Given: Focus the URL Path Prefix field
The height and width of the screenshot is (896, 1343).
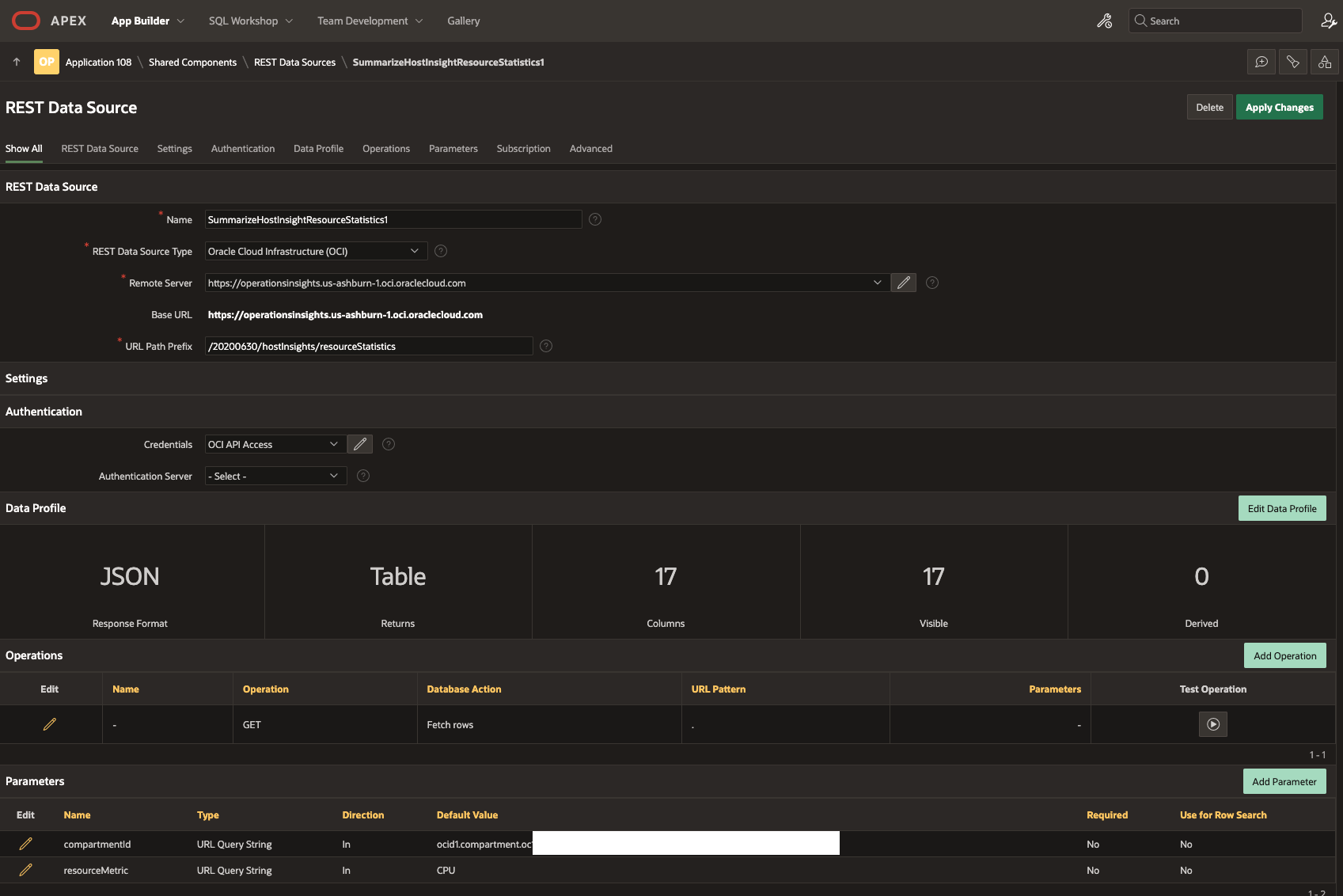Looking at the screenshot, I should pos(369,346).
